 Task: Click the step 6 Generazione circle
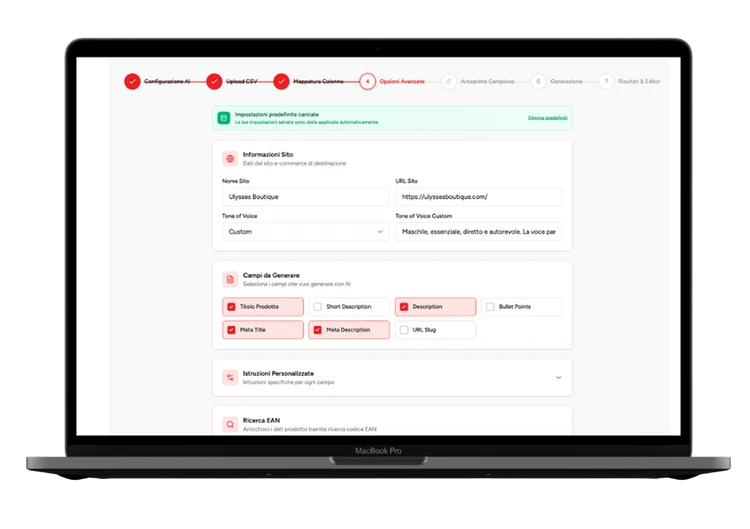(x=538, y=81)
